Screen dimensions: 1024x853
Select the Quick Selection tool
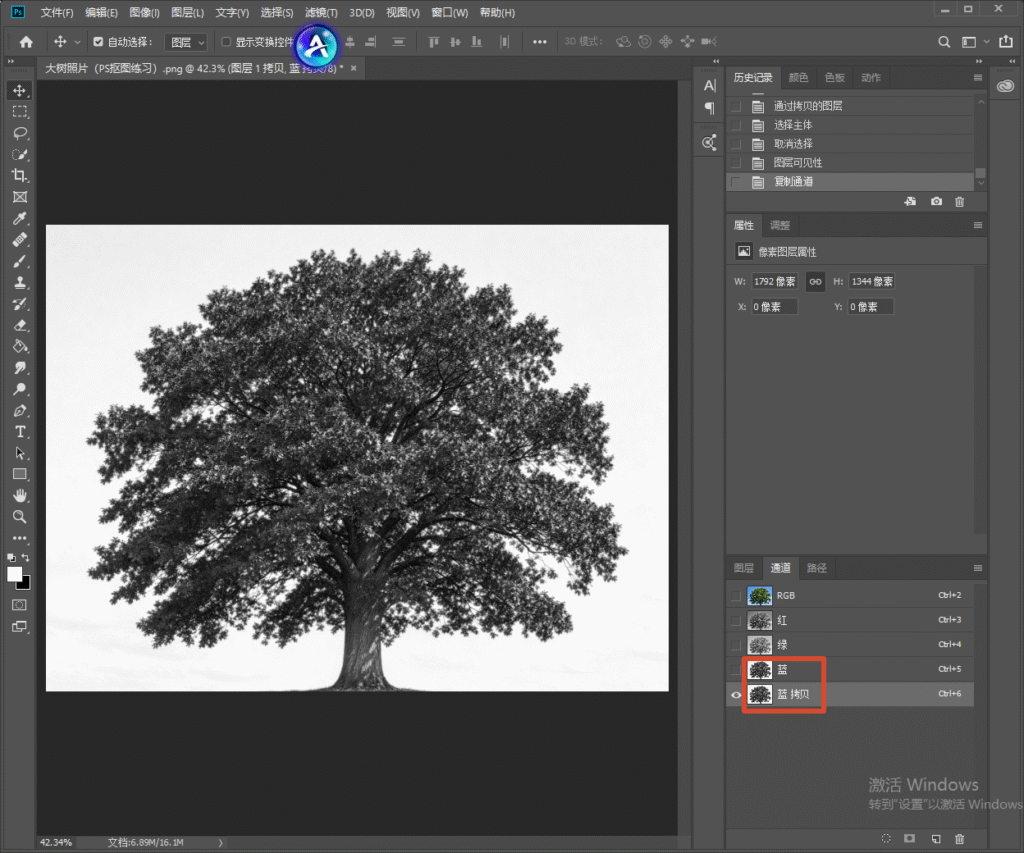[20, 155]
